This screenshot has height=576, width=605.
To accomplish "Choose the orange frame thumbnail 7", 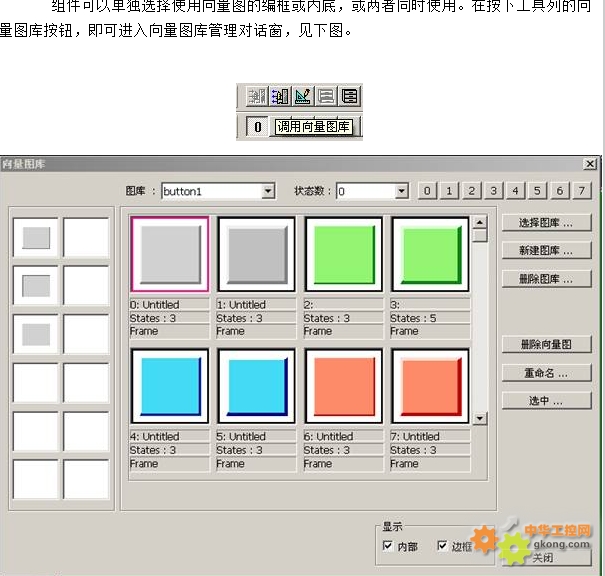I will 430,386.
